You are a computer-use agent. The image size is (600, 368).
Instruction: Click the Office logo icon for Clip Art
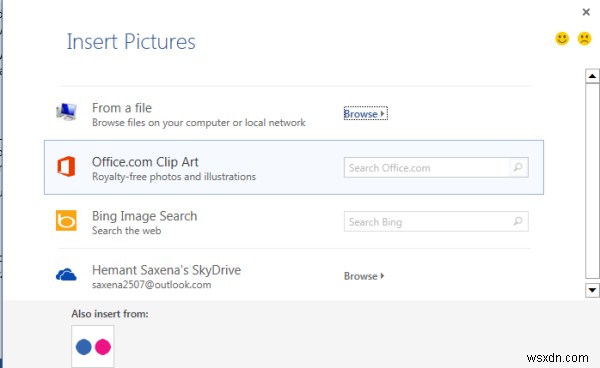pyautogui.click(x=66, y=166)
